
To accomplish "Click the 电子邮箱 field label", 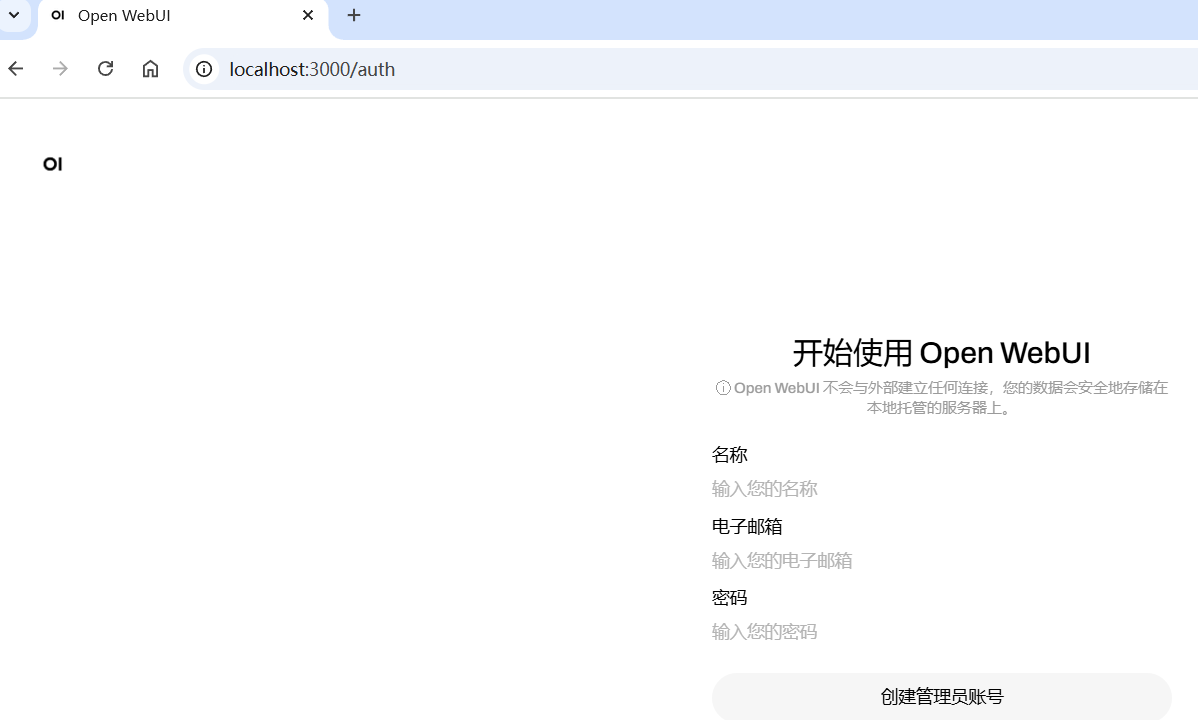I will (747, 527).
